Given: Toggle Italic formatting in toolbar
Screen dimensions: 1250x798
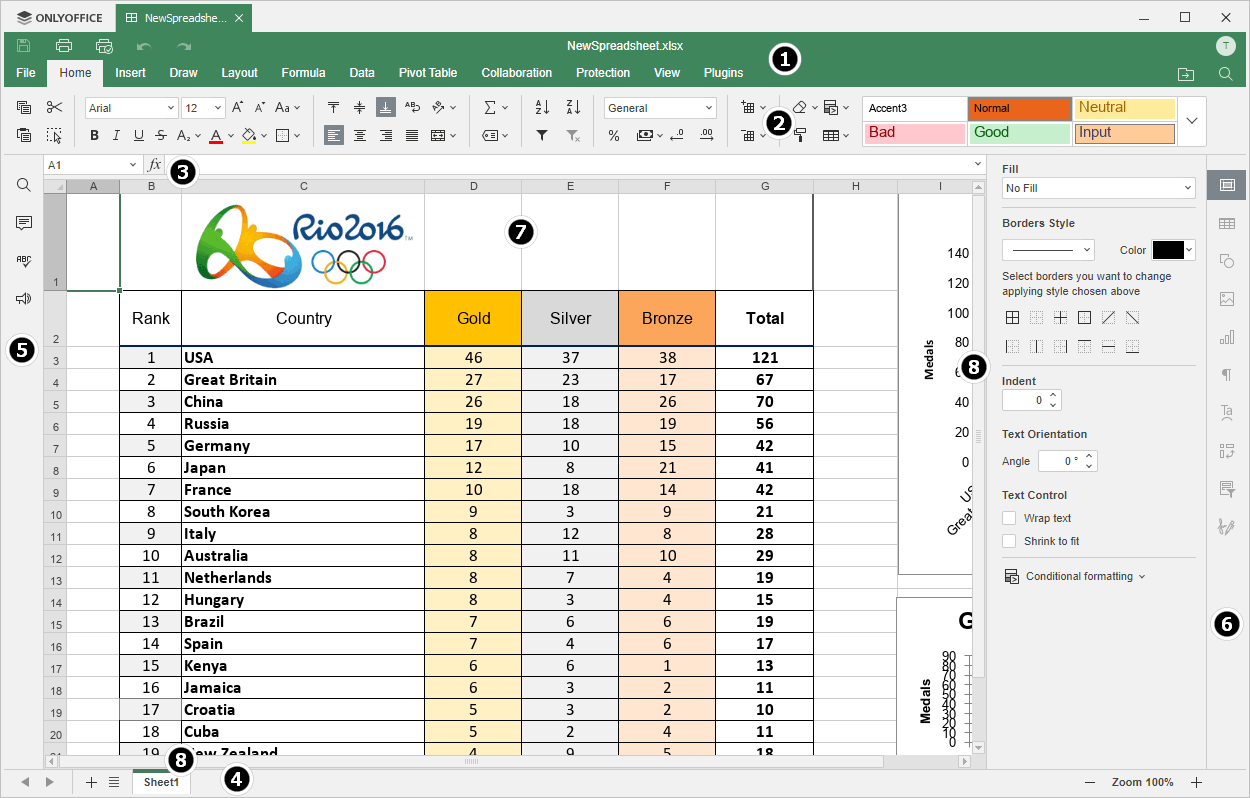Looking at the screenshot, I should pos(117,136).
